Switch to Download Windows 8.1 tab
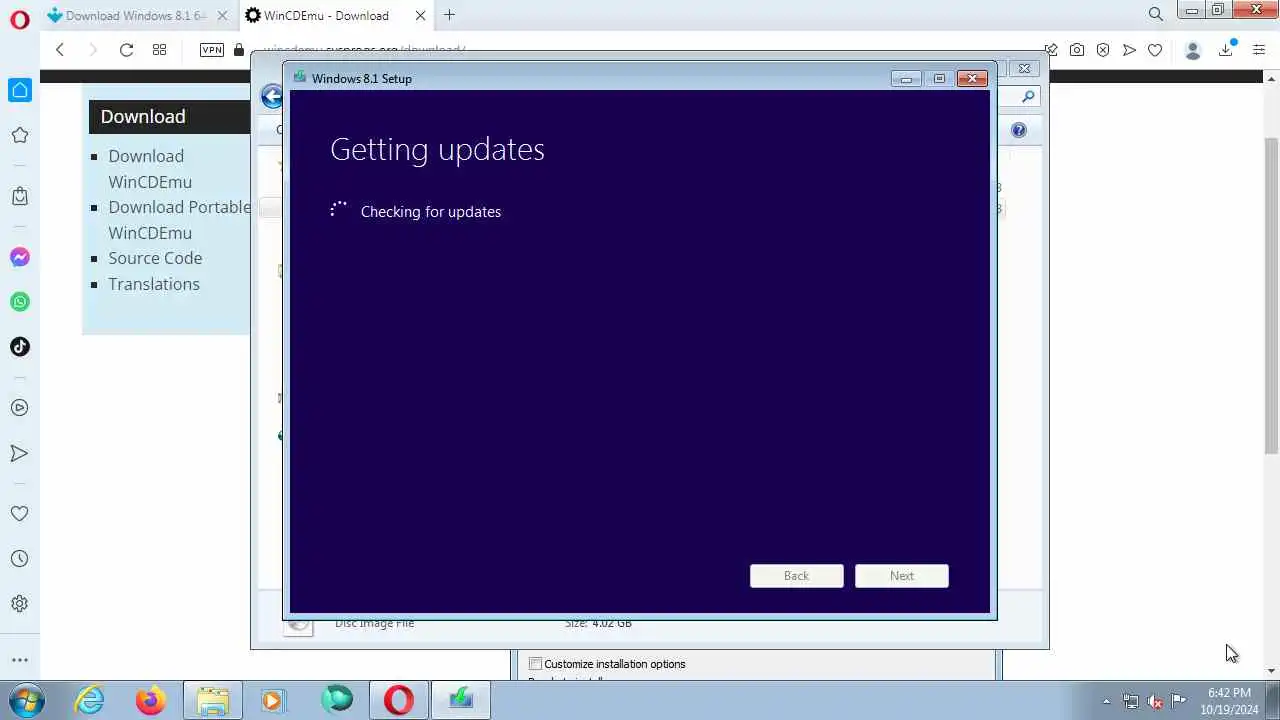The height and width of the screenshot is (720, 1280). click(x=138, y=15)
